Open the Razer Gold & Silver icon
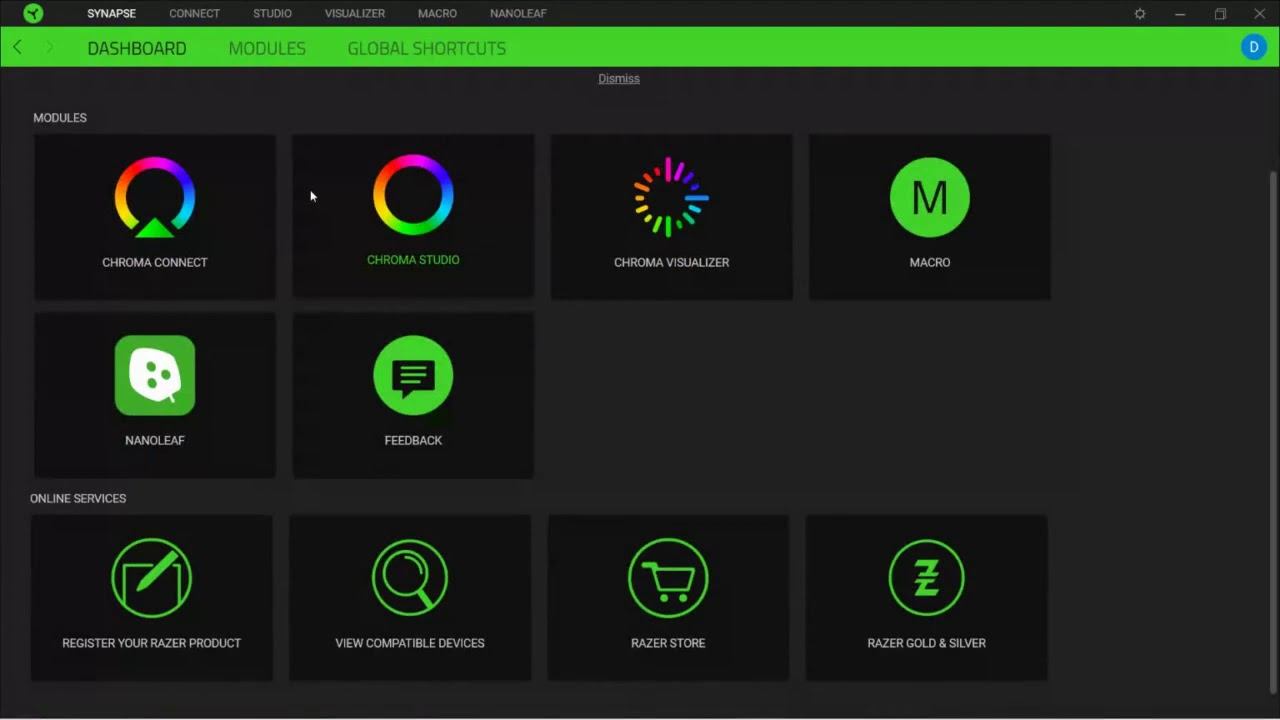 point(926,577)
